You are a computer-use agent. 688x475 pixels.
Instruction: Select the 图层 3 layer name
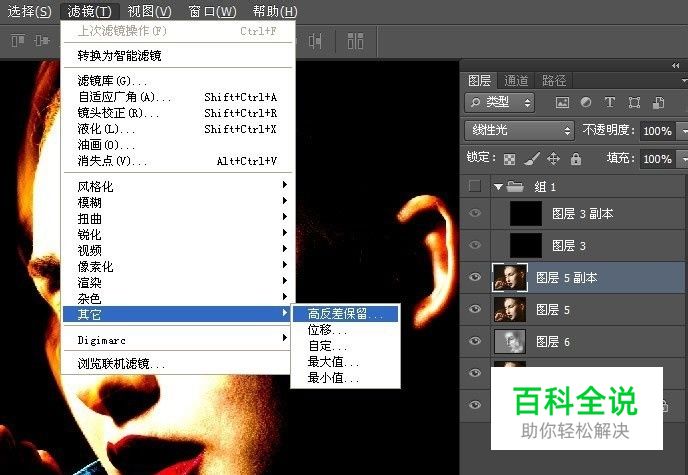569,246
